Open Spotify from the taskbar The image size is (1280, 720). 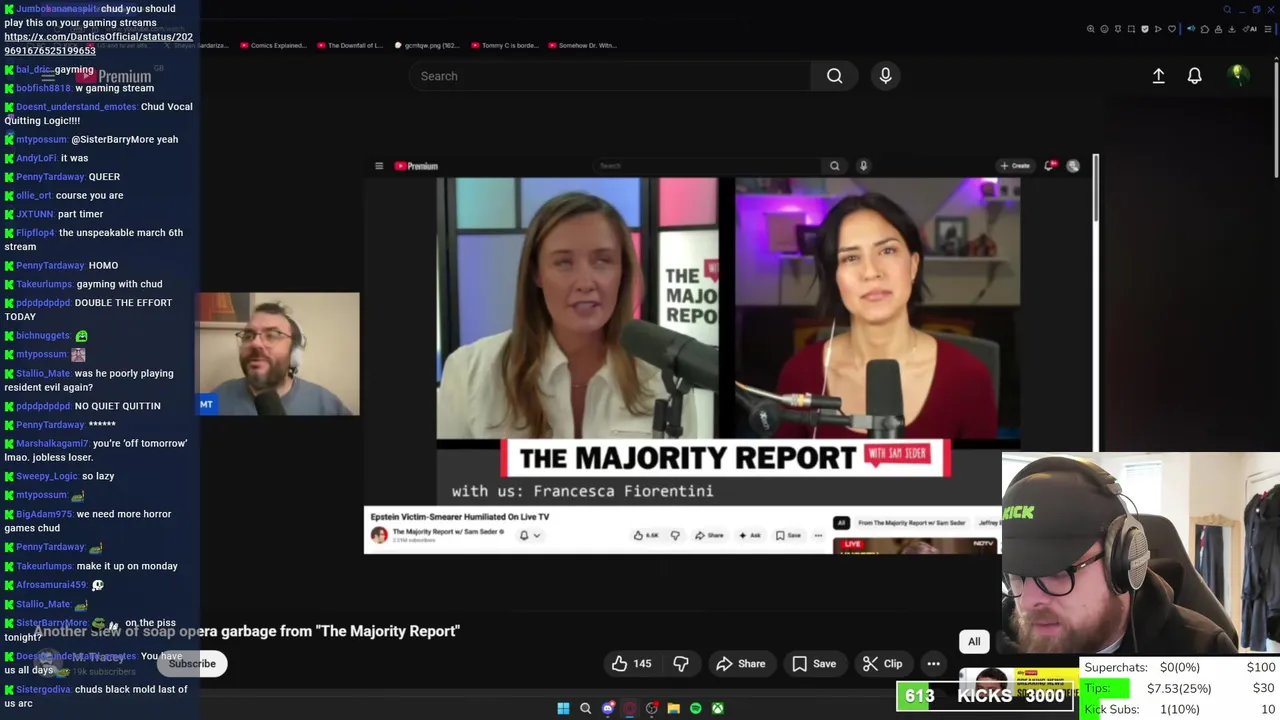(x=695, y=708)
